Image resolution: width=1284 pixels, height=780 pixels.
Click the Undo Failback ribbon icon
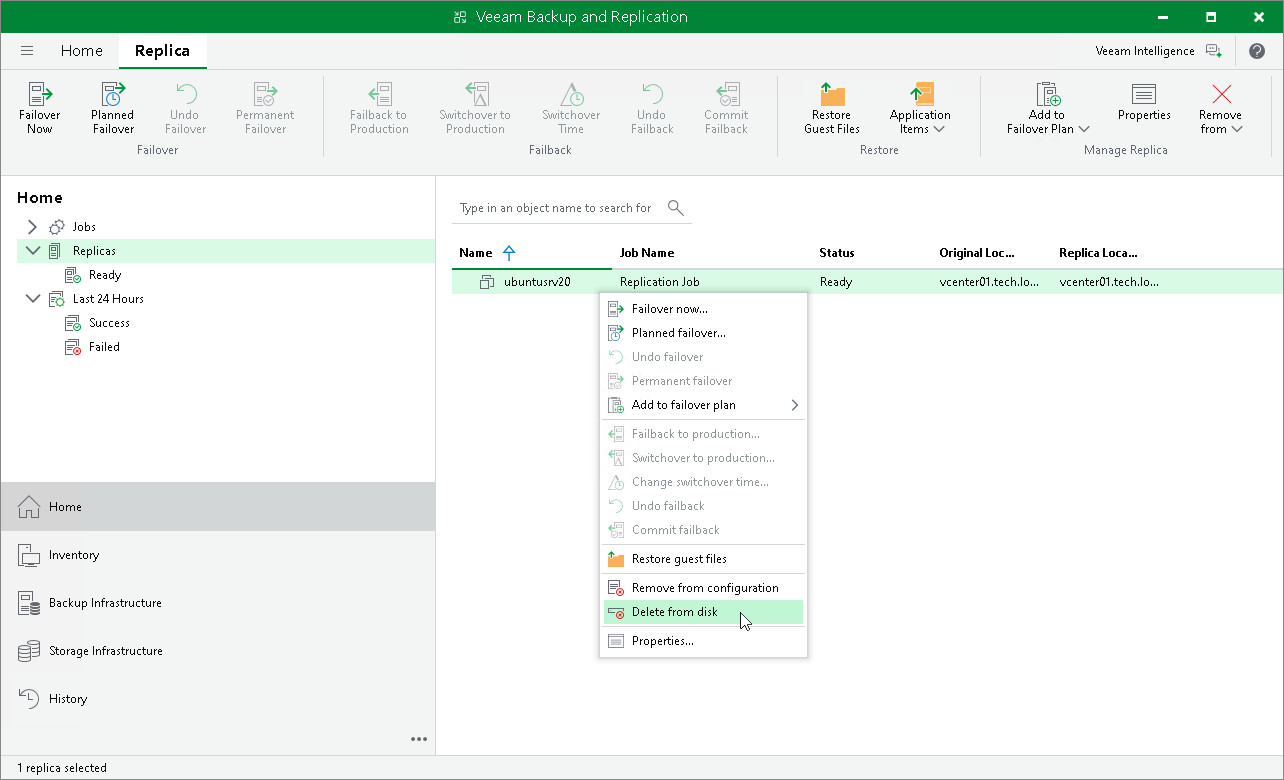(652, 108)
